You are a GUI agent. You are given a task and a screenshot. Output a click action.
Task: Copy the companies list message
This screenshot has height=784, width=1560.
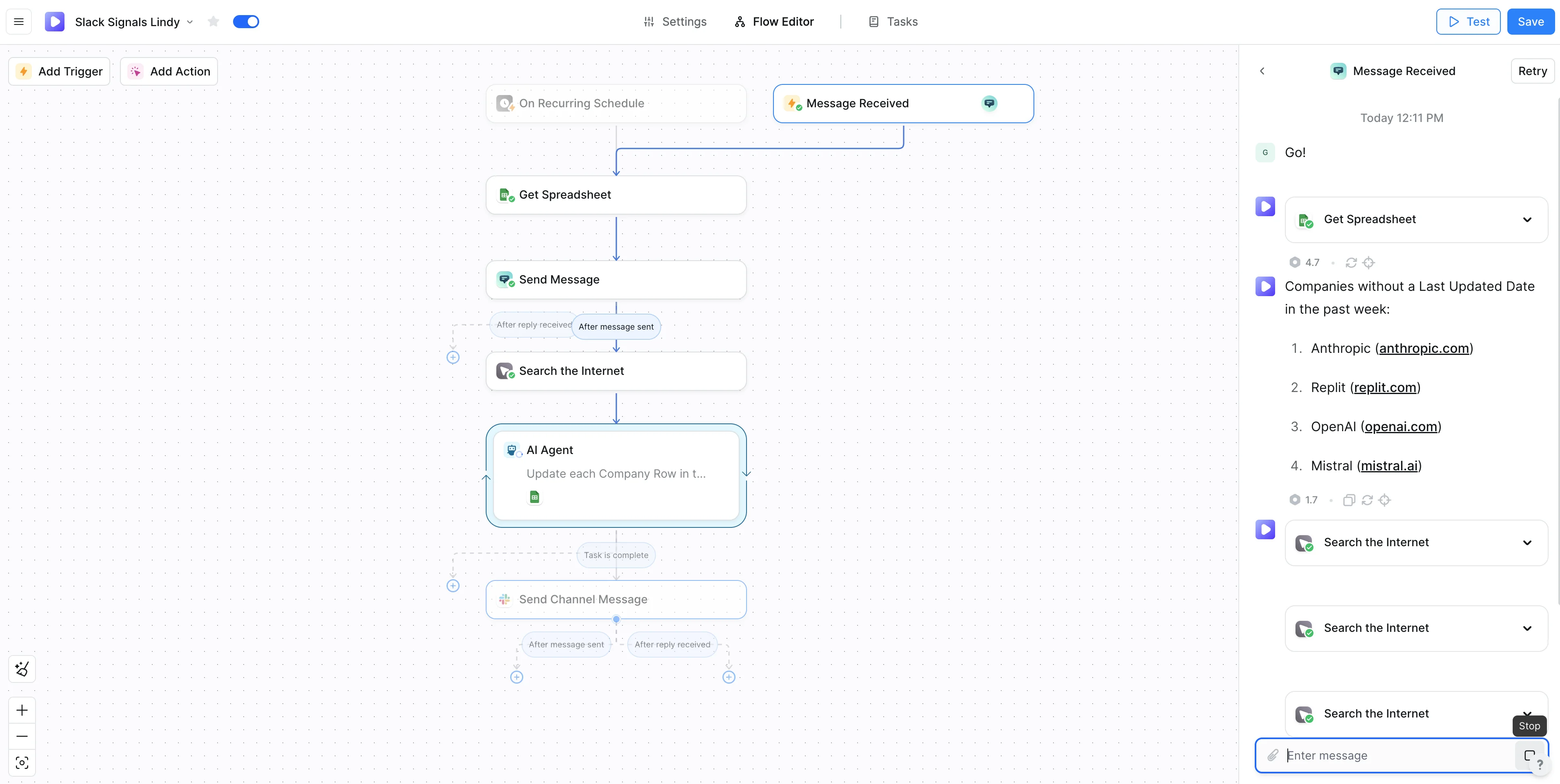(x=1349, y=500)
